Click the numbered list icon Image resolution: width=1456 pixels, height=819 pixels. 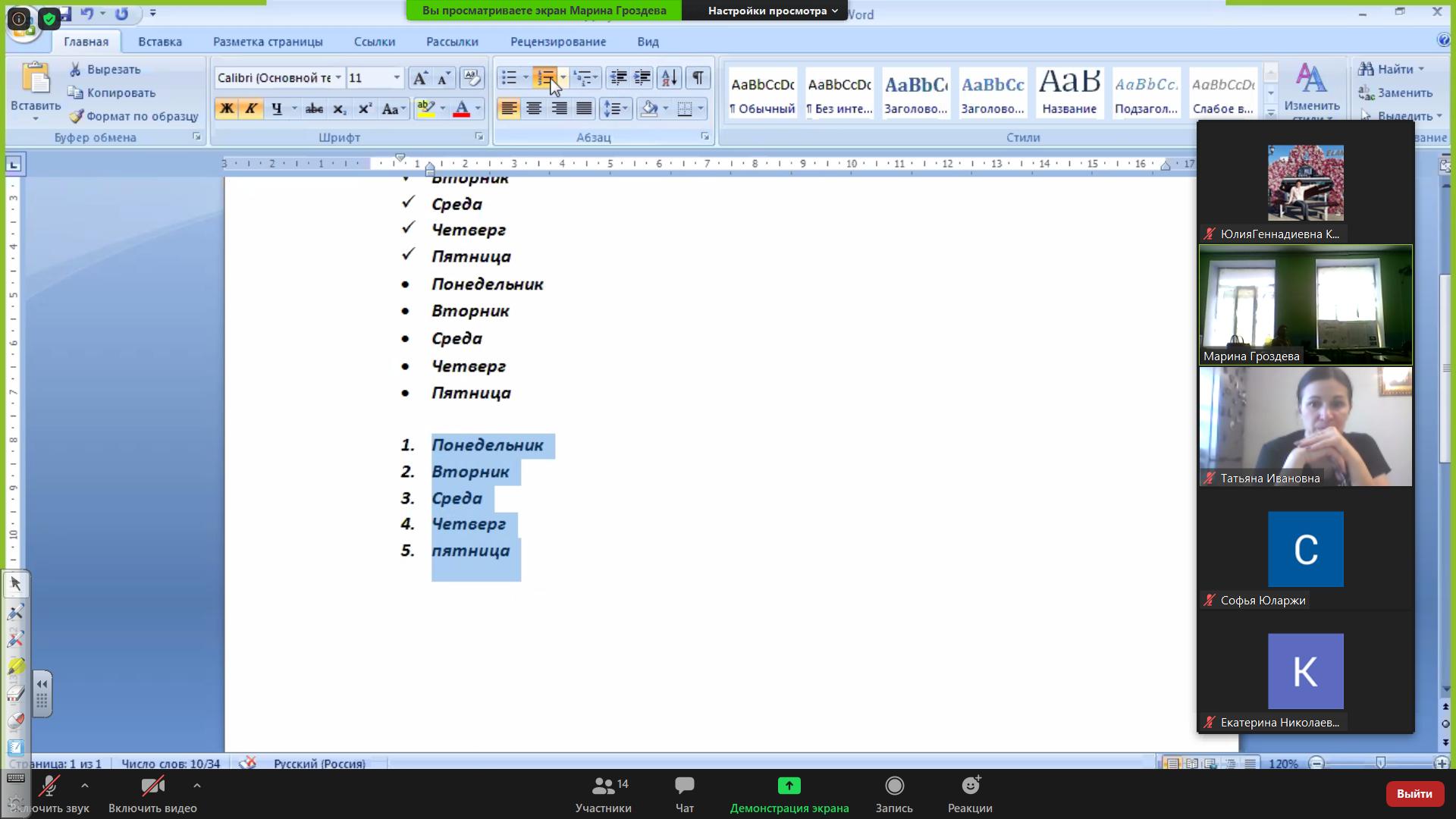tap(545, 77)
